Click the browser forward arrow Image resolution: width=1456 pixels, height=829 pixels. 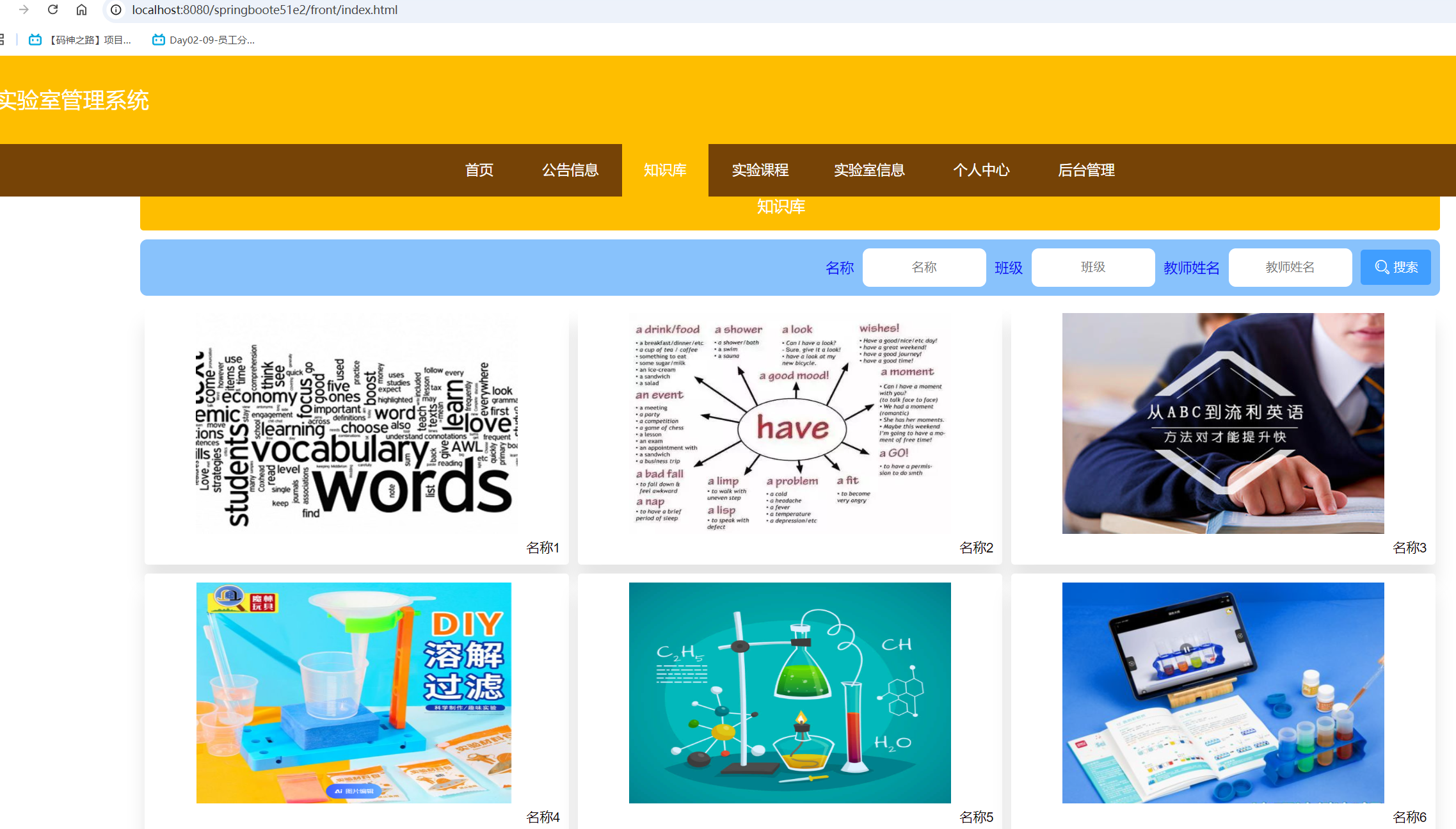(x=24, y=10)
